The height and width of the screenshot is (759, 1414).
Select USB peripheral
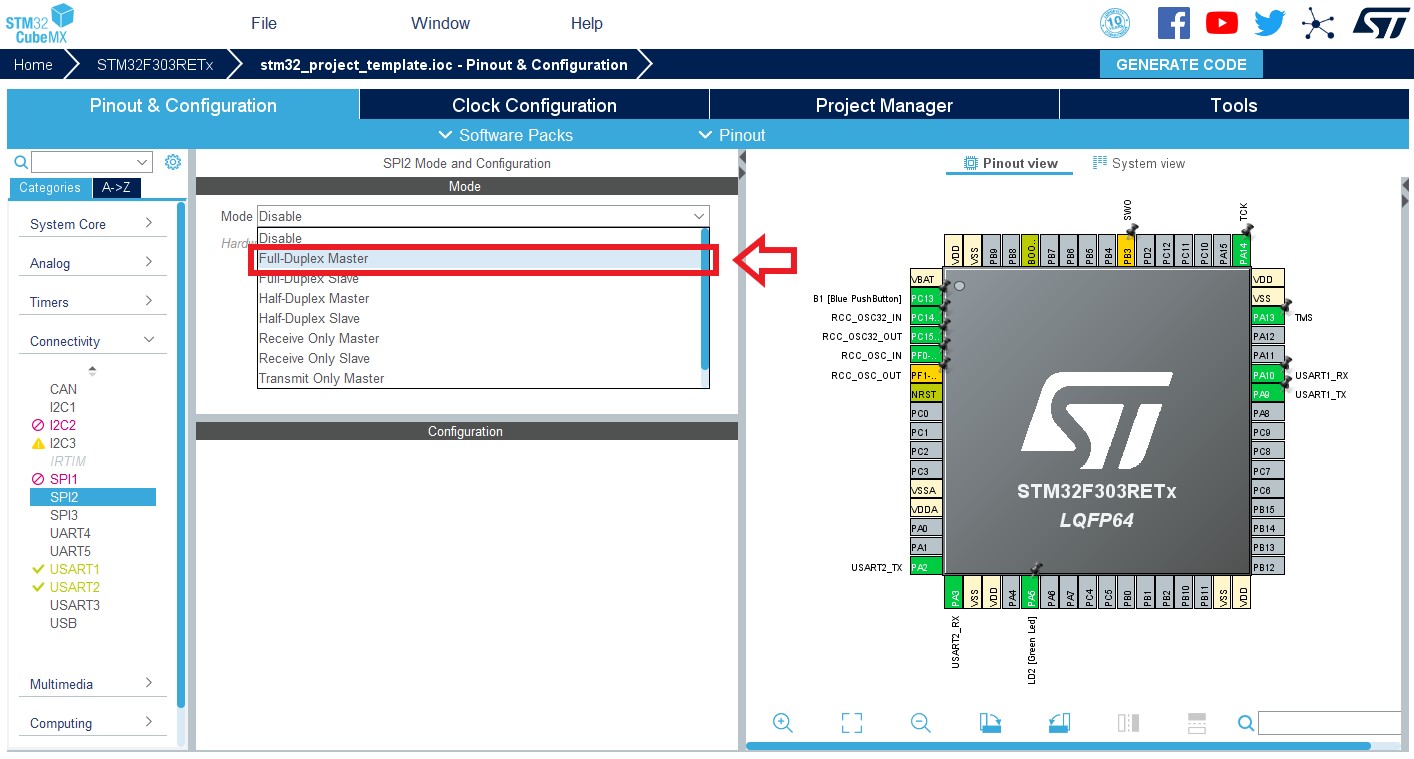[63, 623]
